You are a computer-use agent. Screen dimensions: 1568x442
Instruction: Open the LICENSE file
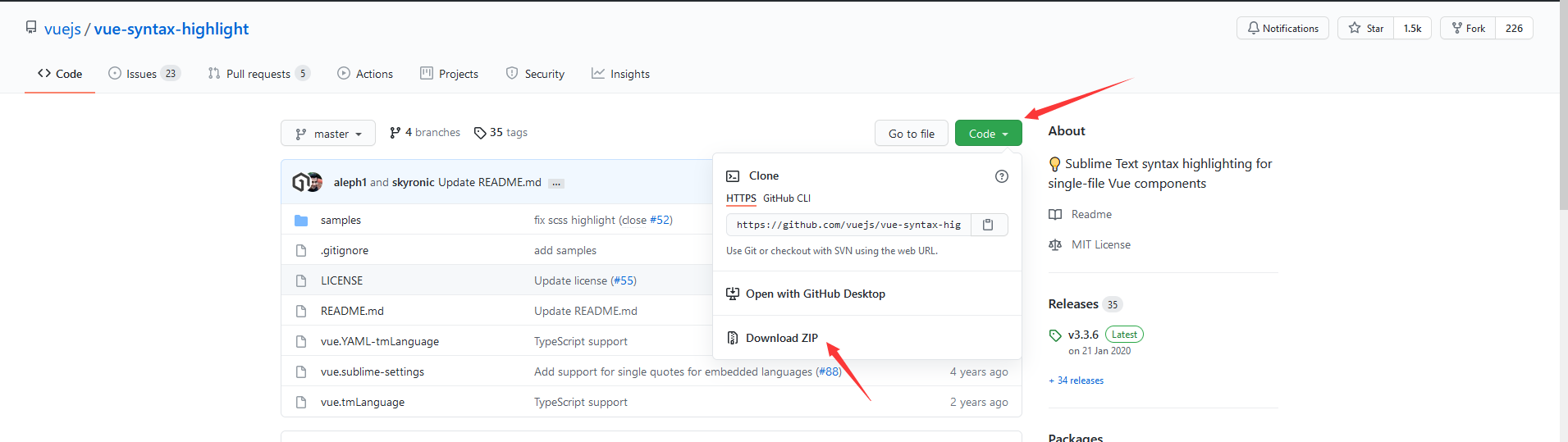point(341,280)
